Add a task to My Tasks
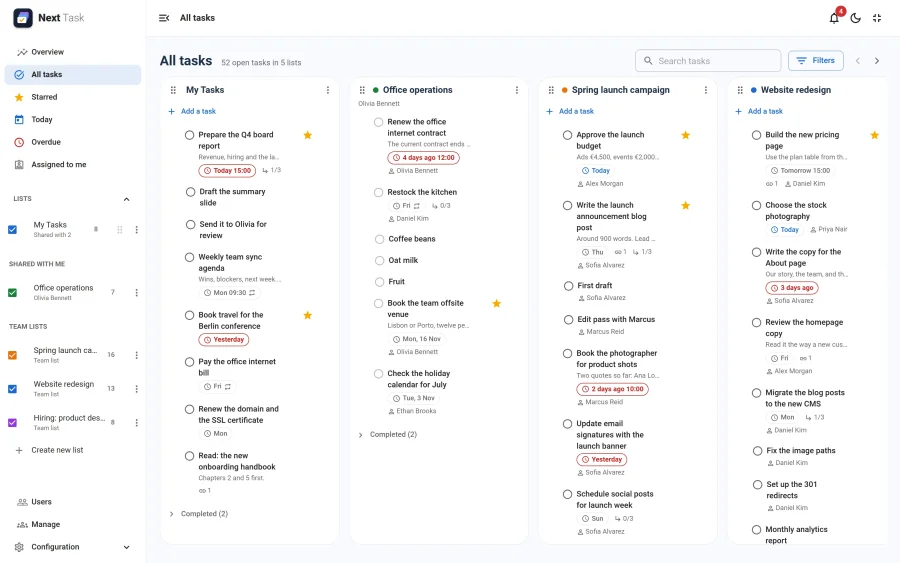 [x=192, y=111]
